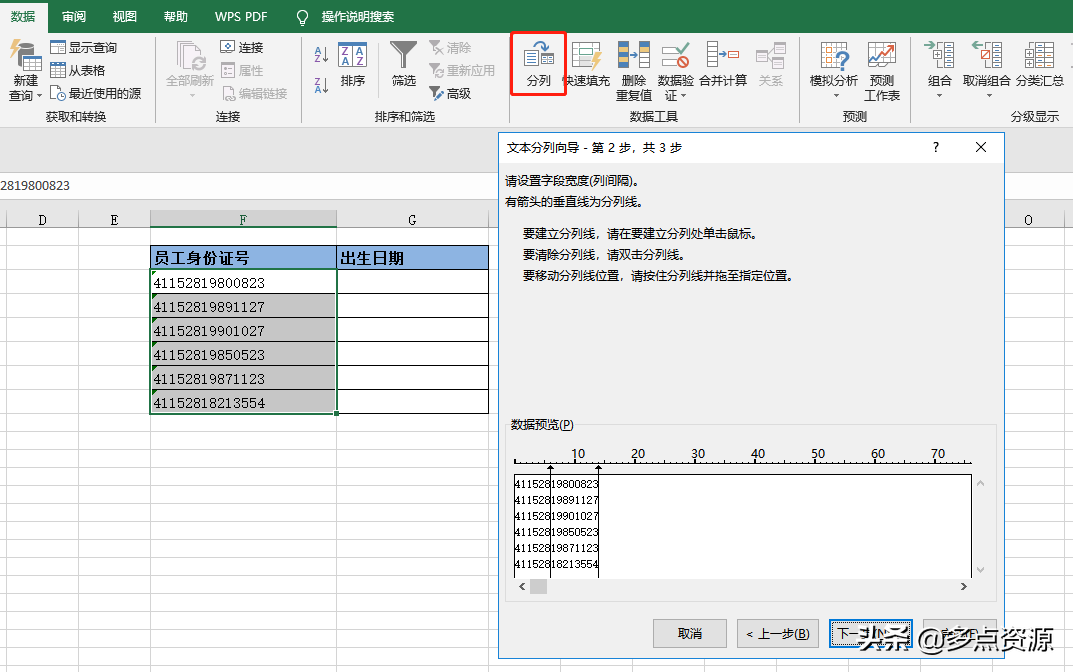Click 清除 (Clear) filter

pyautogui.click(x=450, y=47)
